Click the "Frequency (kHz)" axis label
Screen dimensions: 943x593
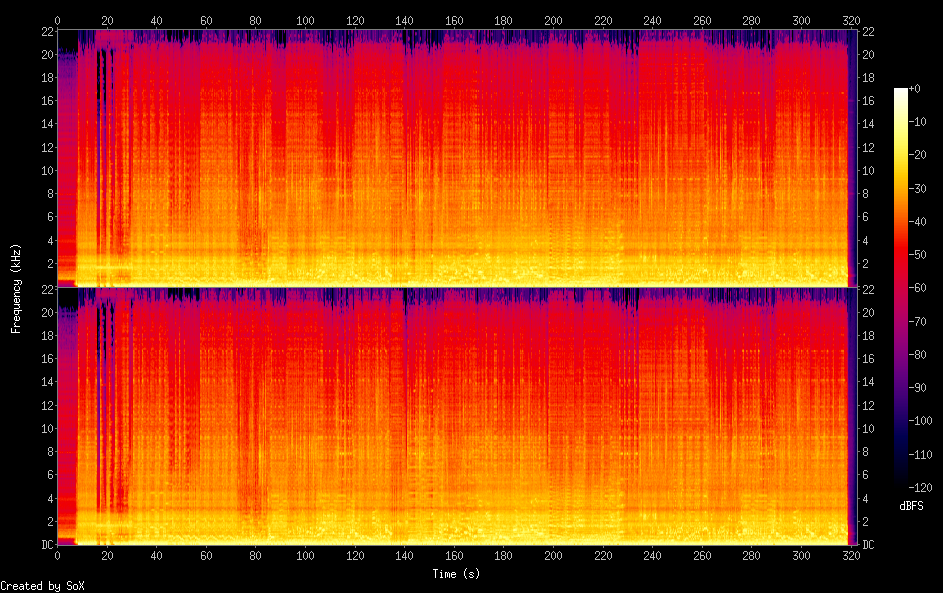(x=15, y=288)
